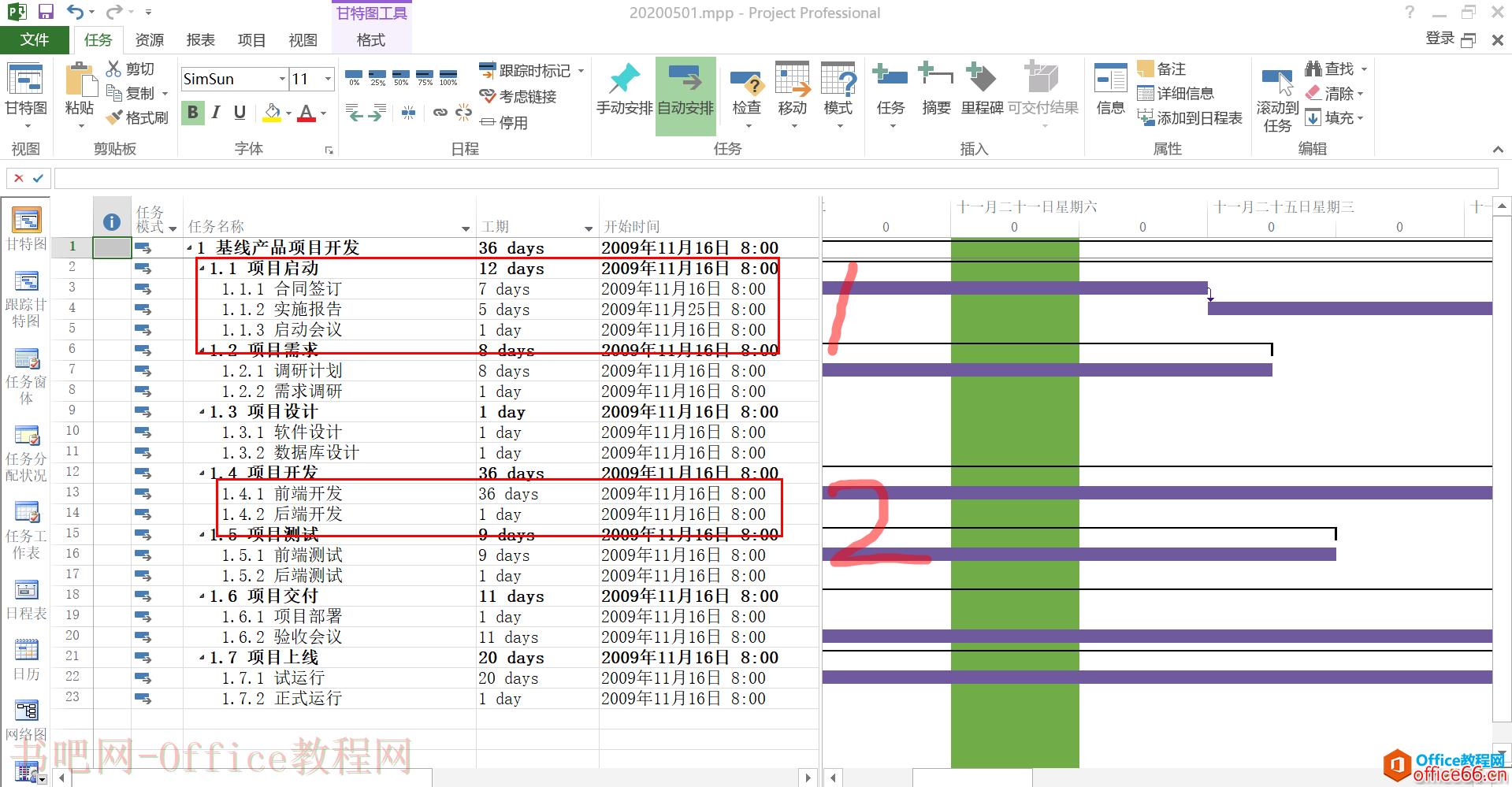
Task: Click 登录 sign-in link
Action: coord(1440,38)
